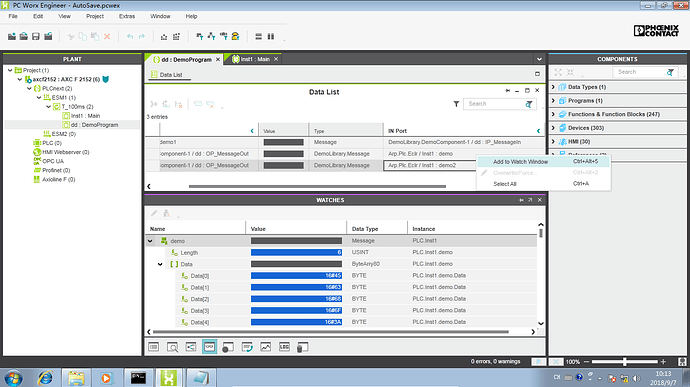Click the magnifier search-results icon in bottom bar
The width and height of the screenshot is (690, 387).
point(172,347)
